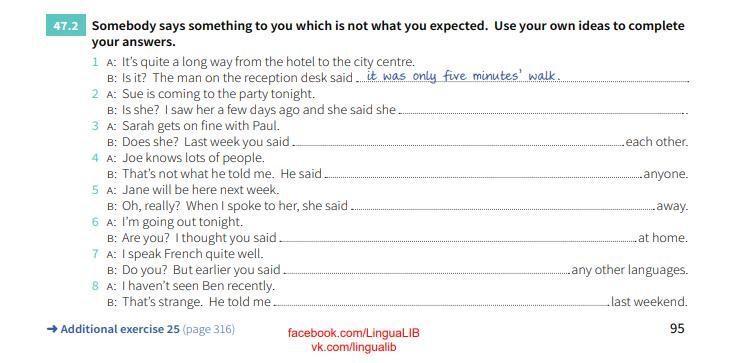729x363 pixels.
Task: Click the sentence 'Sue is coming to the party tonight'
Action: click(219, 94)
